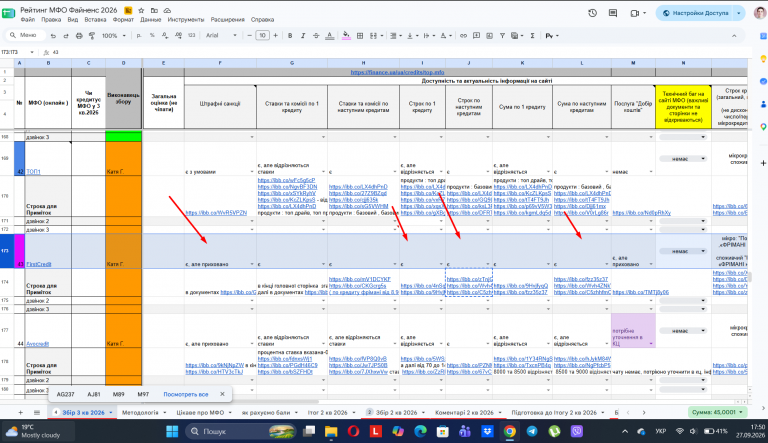Undo the last action

coord(53,36)
